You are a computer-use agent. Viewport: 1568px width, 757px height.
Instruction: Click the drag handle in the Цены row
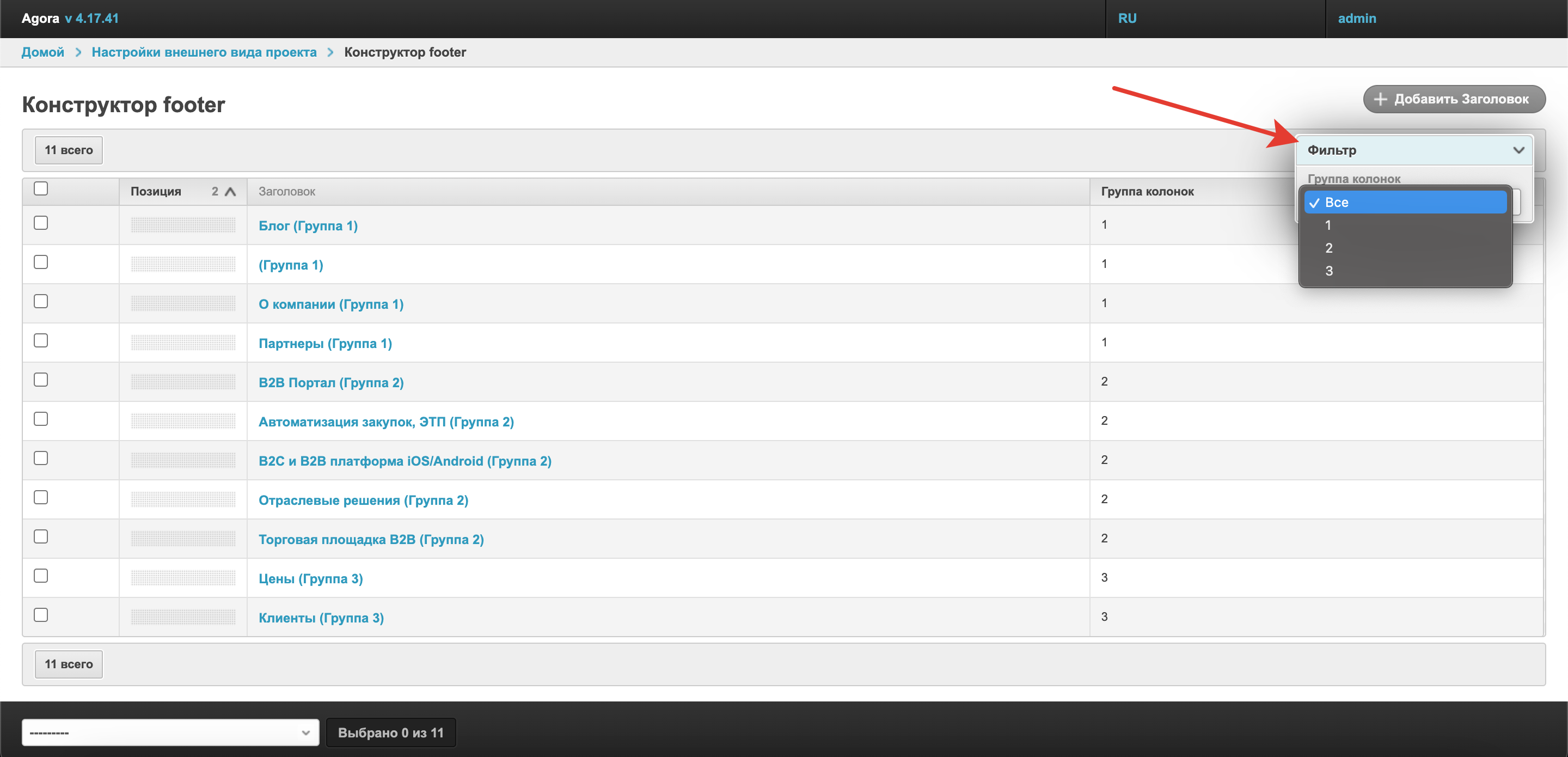click(x=182, y=578)
